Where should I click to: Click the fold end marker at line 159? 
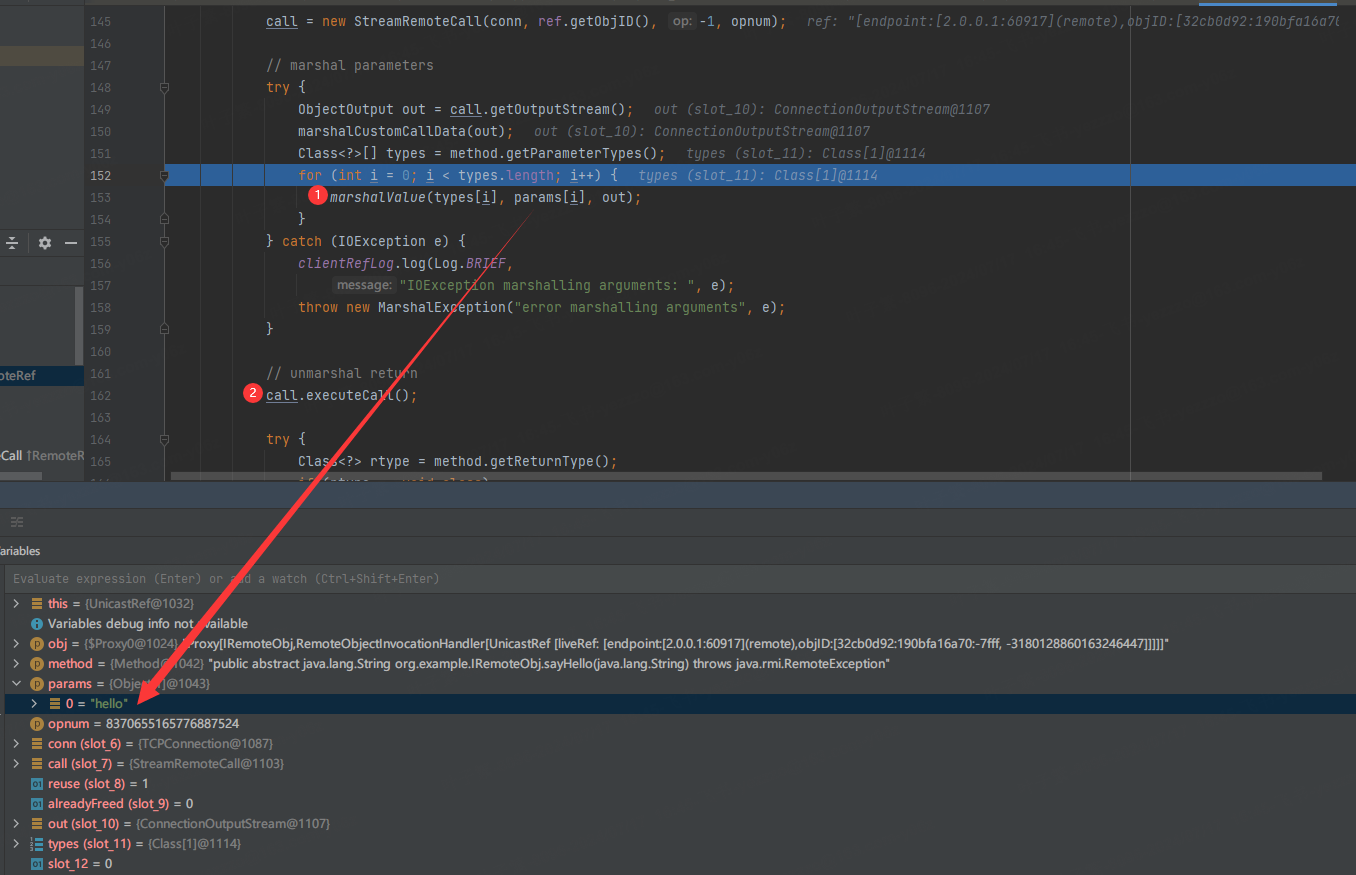[165, 329]
